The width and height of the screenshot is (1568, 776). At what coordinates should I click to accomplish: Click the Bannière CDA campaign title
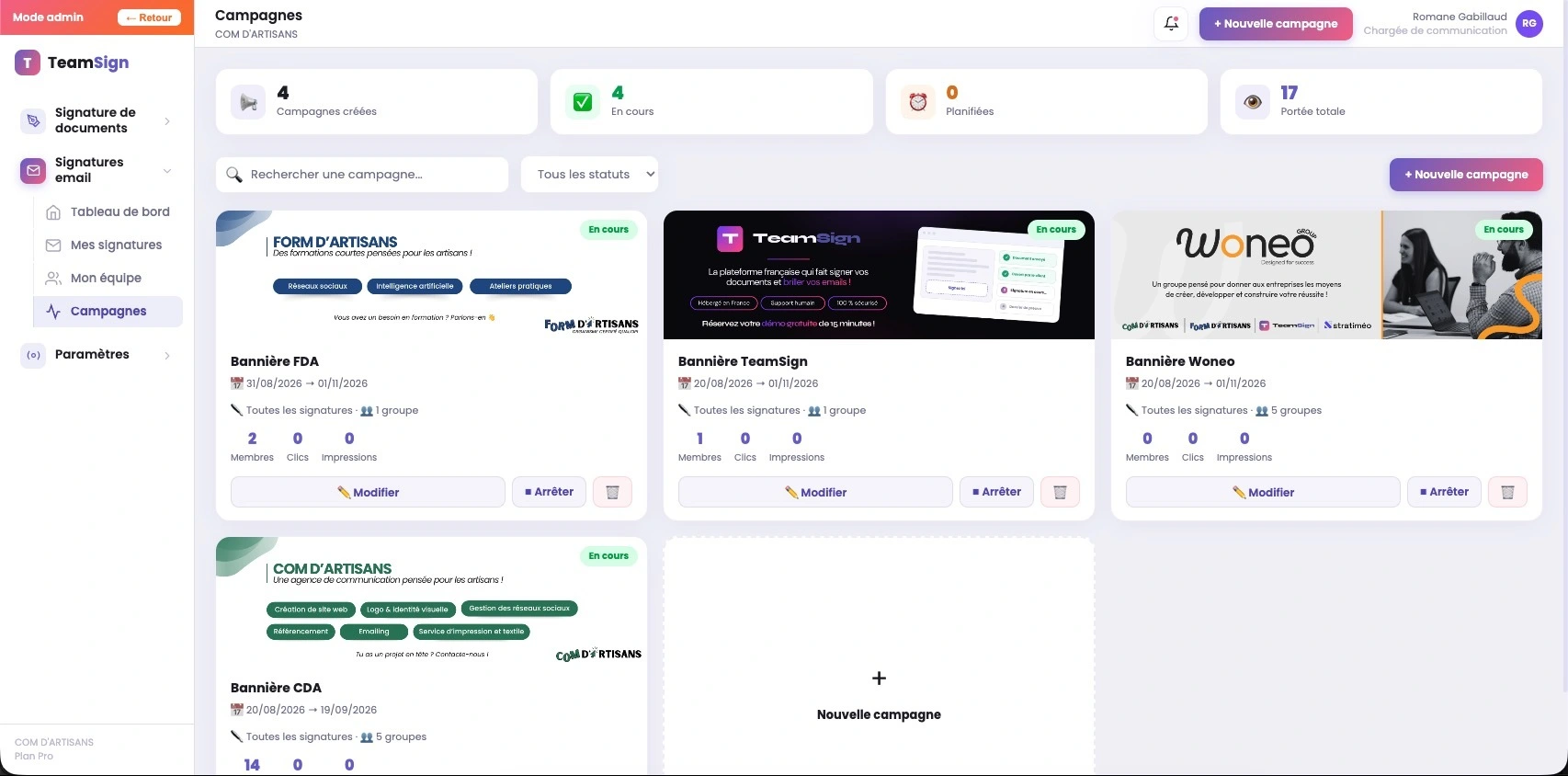[x=276, y=688]
